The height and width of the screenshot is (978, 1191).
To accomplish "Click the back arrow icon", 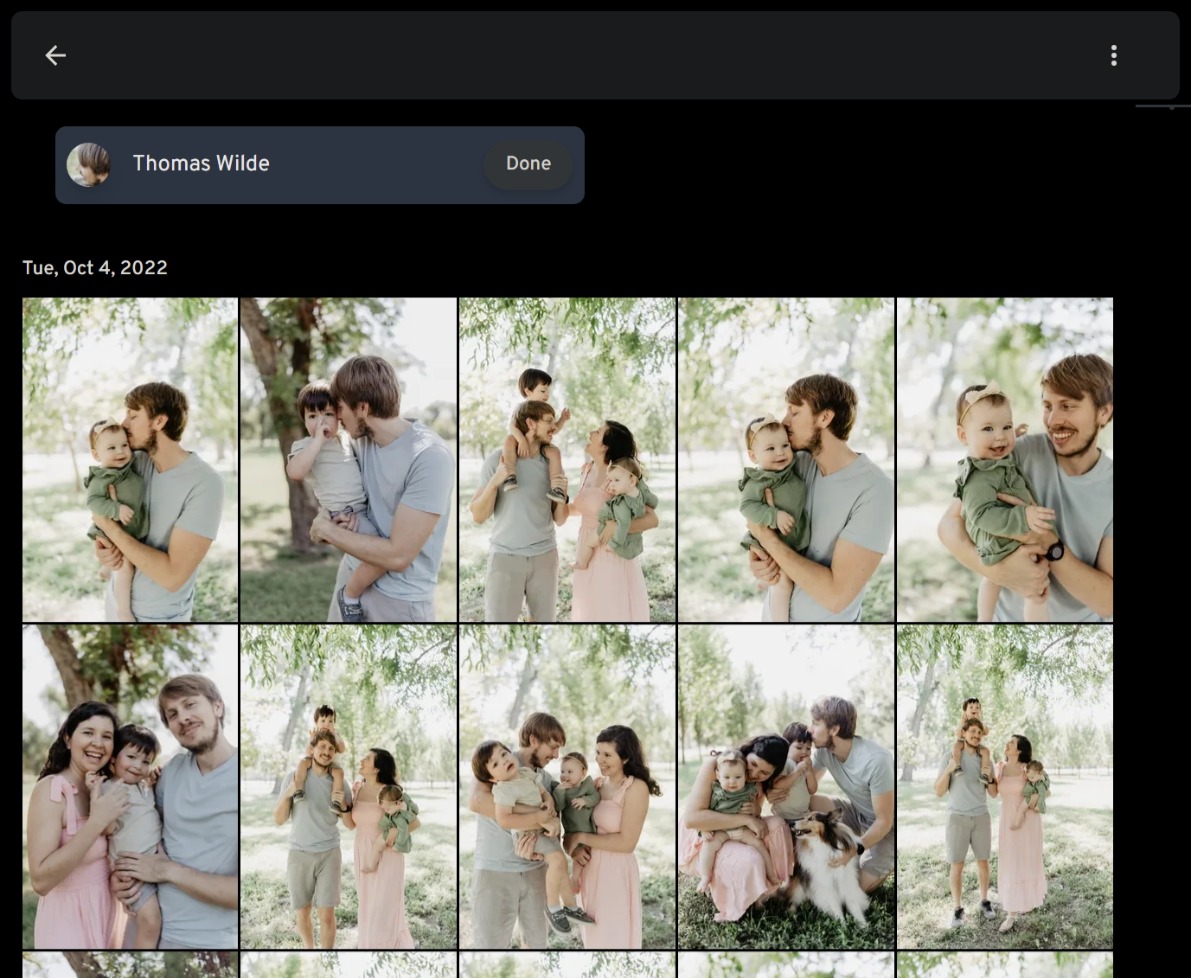I will [55, 56].
